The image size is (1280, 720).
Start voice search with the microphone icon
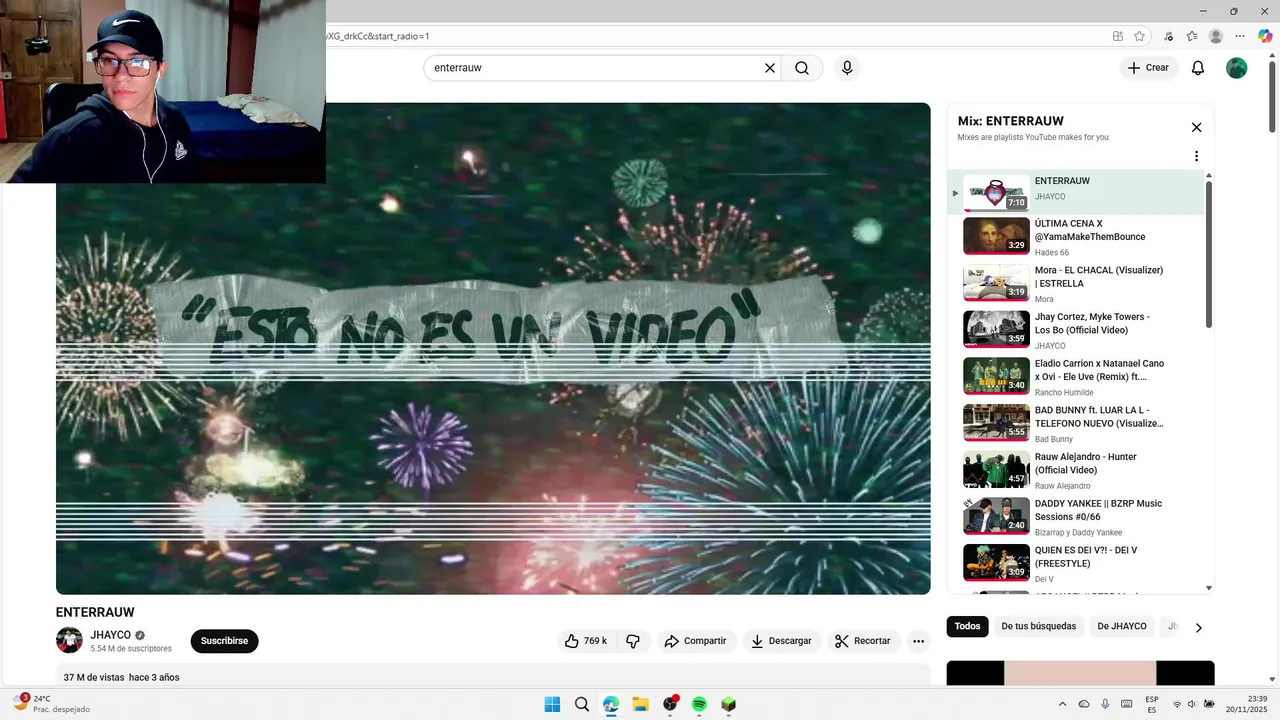coord(847,68)
